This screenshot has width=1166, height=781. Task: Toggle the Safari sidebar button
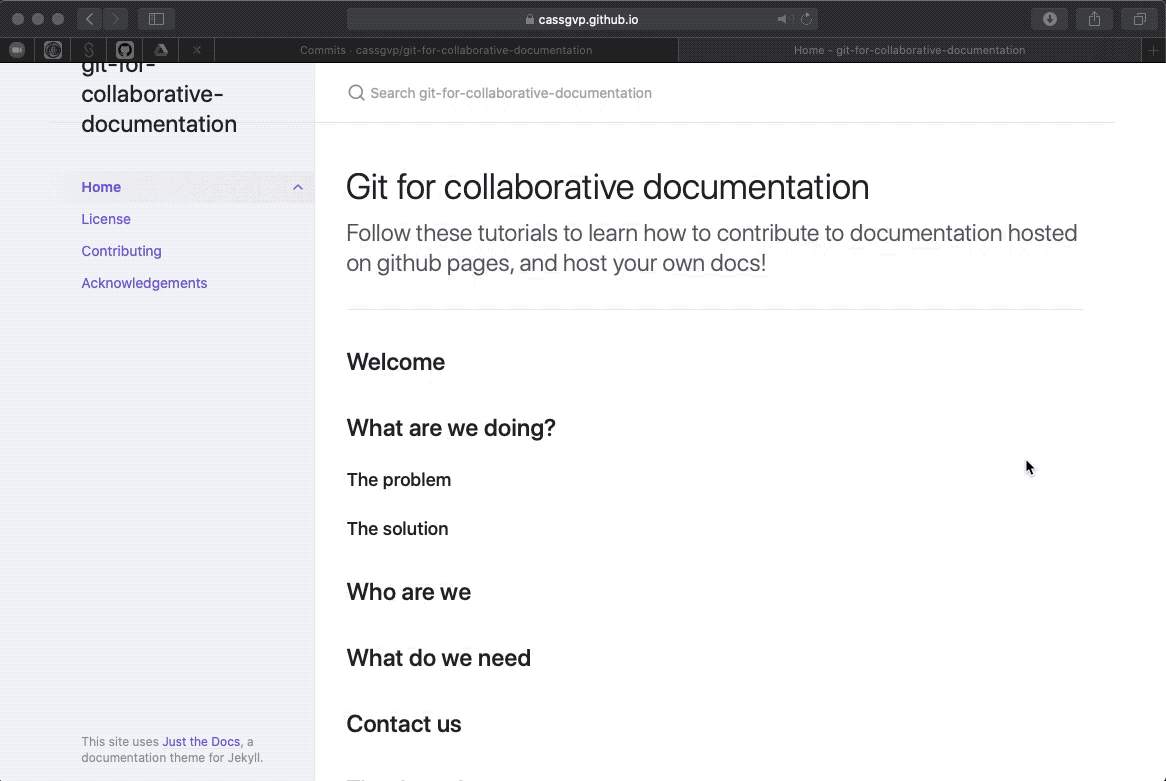[156, 19]
